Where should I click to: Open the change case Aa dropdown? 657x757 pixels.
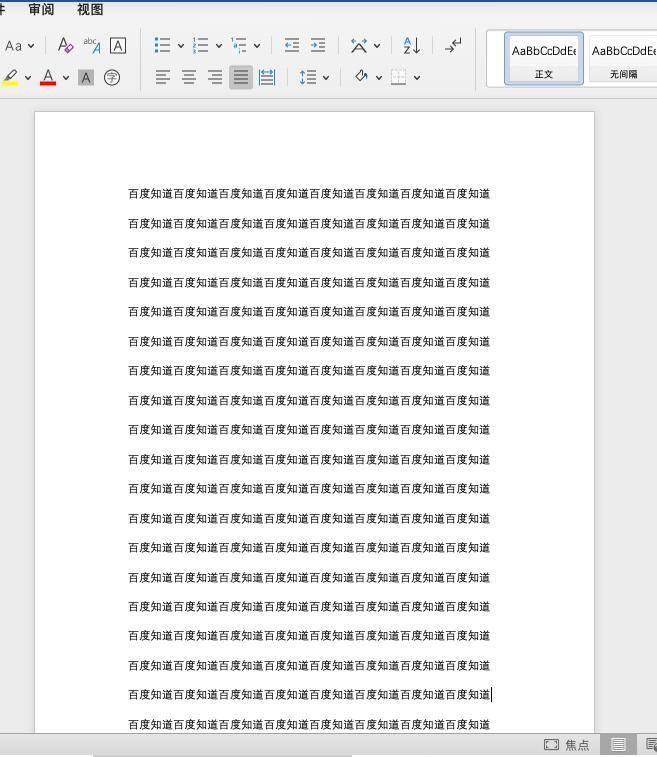[x=19, y=45]
